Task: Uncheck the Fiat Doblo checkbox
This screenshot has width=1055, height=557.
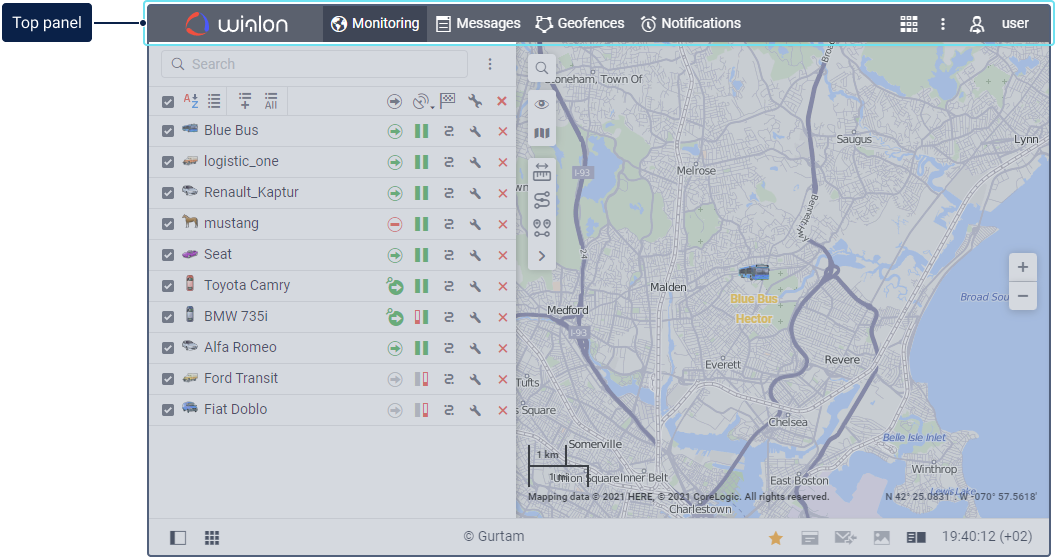Action: click(x=168, y=410)
